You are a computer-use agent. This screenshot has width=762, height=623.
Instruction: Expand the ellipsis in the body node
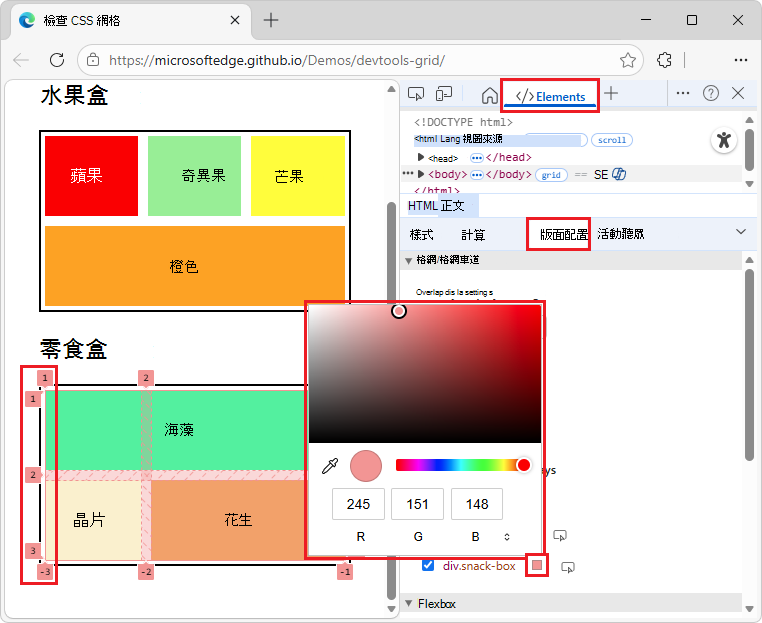click(477, 174)
